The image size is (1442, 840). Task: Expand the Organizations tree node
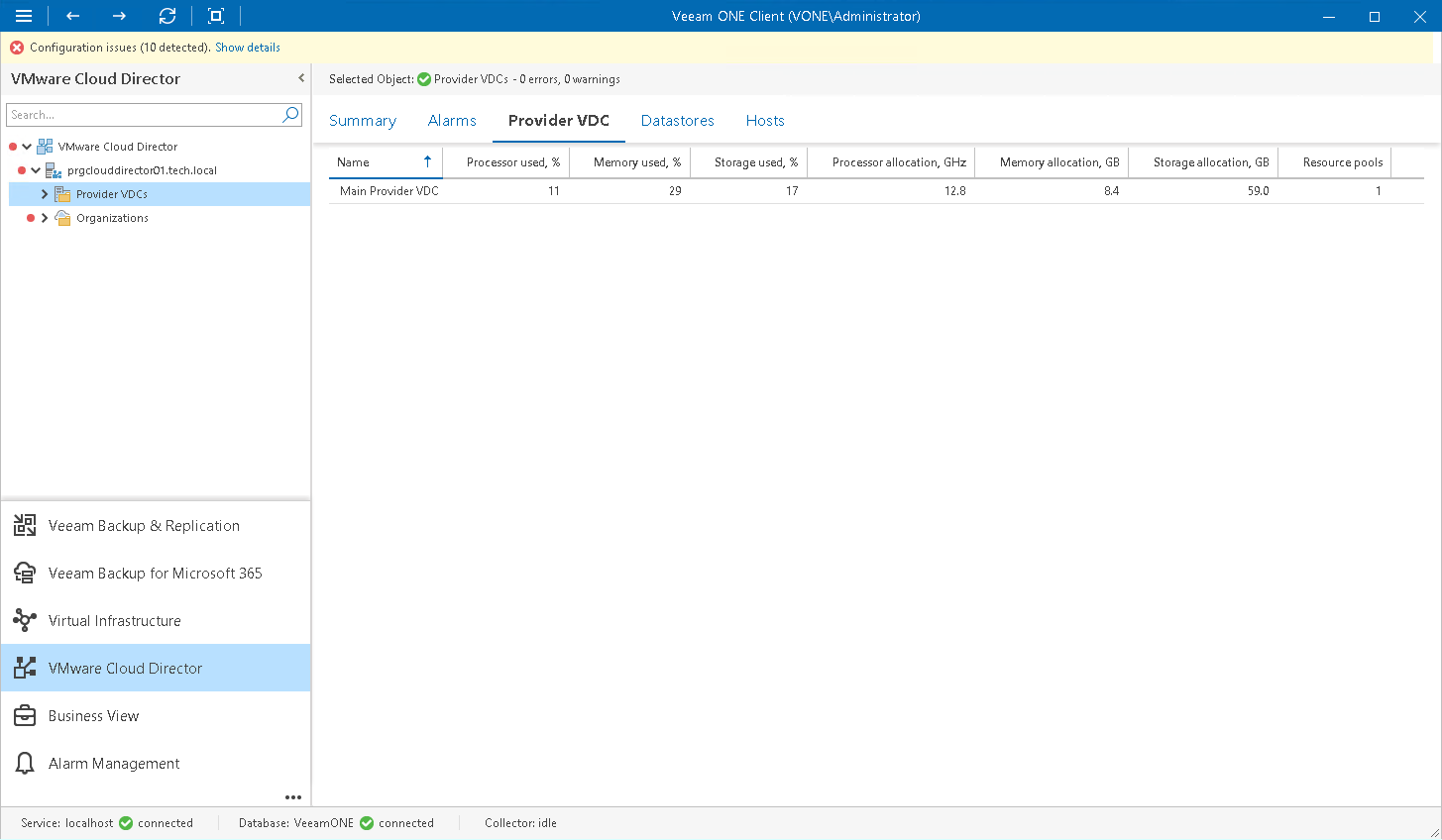tap(45, 218)
